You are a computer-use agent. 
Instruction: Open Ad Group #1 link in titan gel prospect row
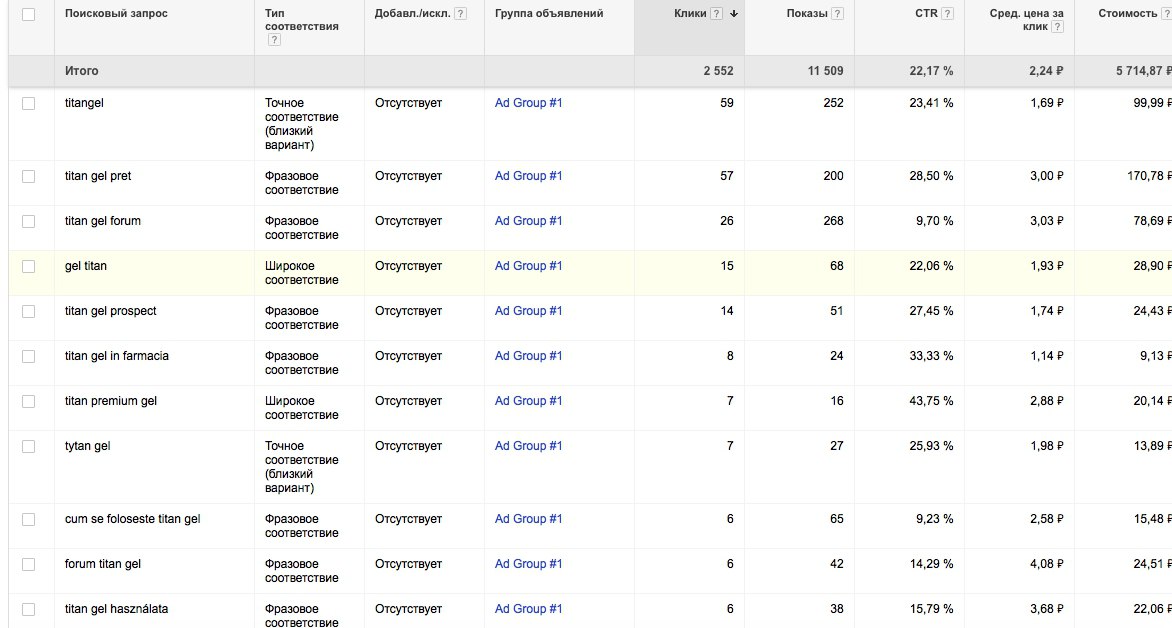(528, 310)
